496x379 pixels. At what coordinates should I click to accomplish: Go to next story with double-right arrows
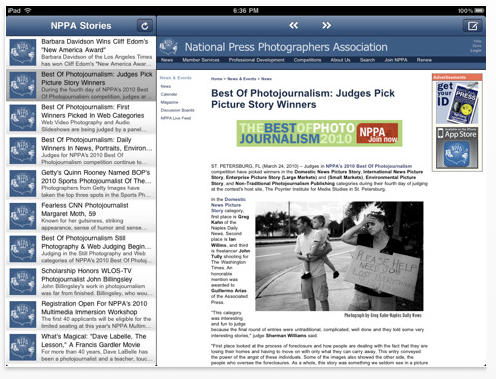[326, 25]
